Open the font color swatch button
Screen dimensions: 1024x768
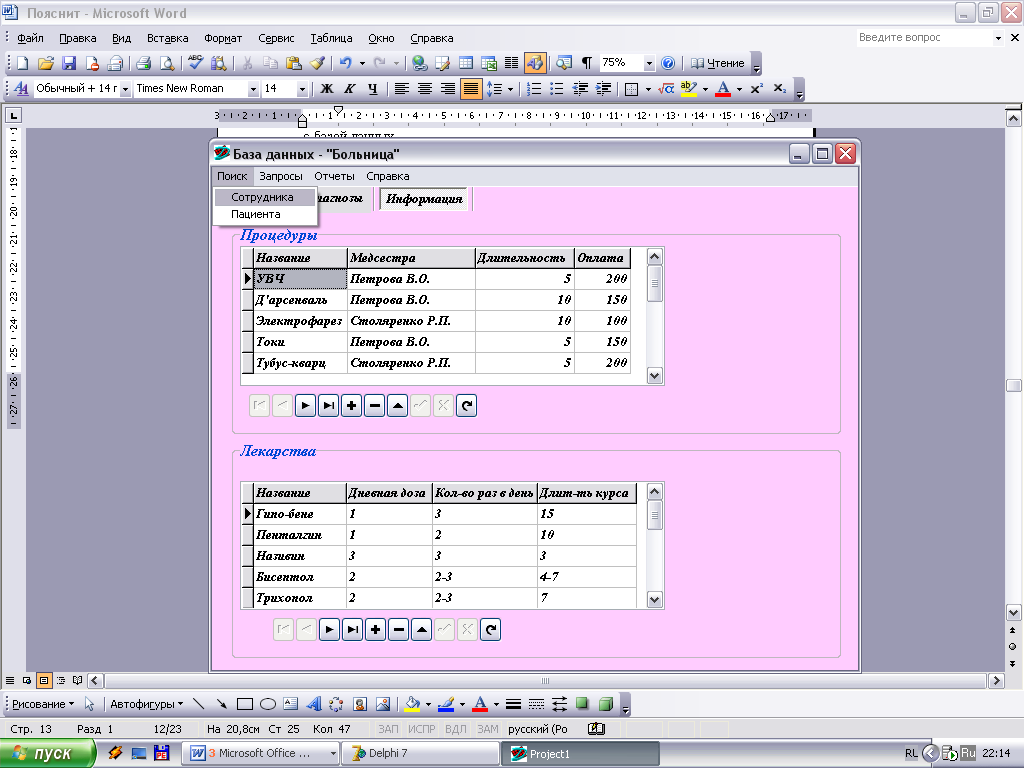[x=723, y=89]
